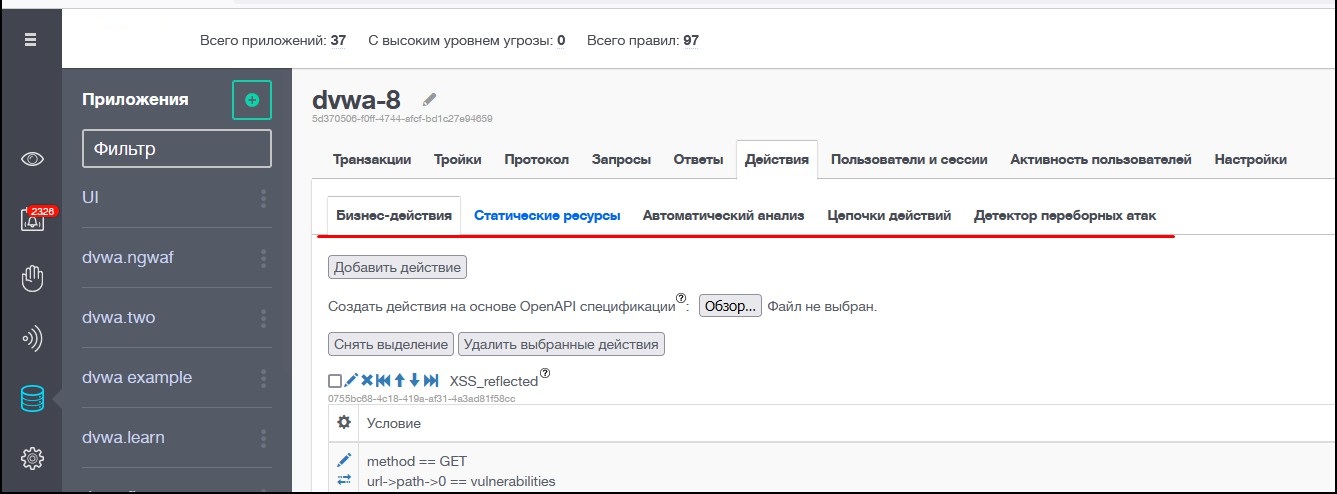Screen dimensions: 1337x494
Task: Open the database applications sidebar icon
Action: pos(32,399)
